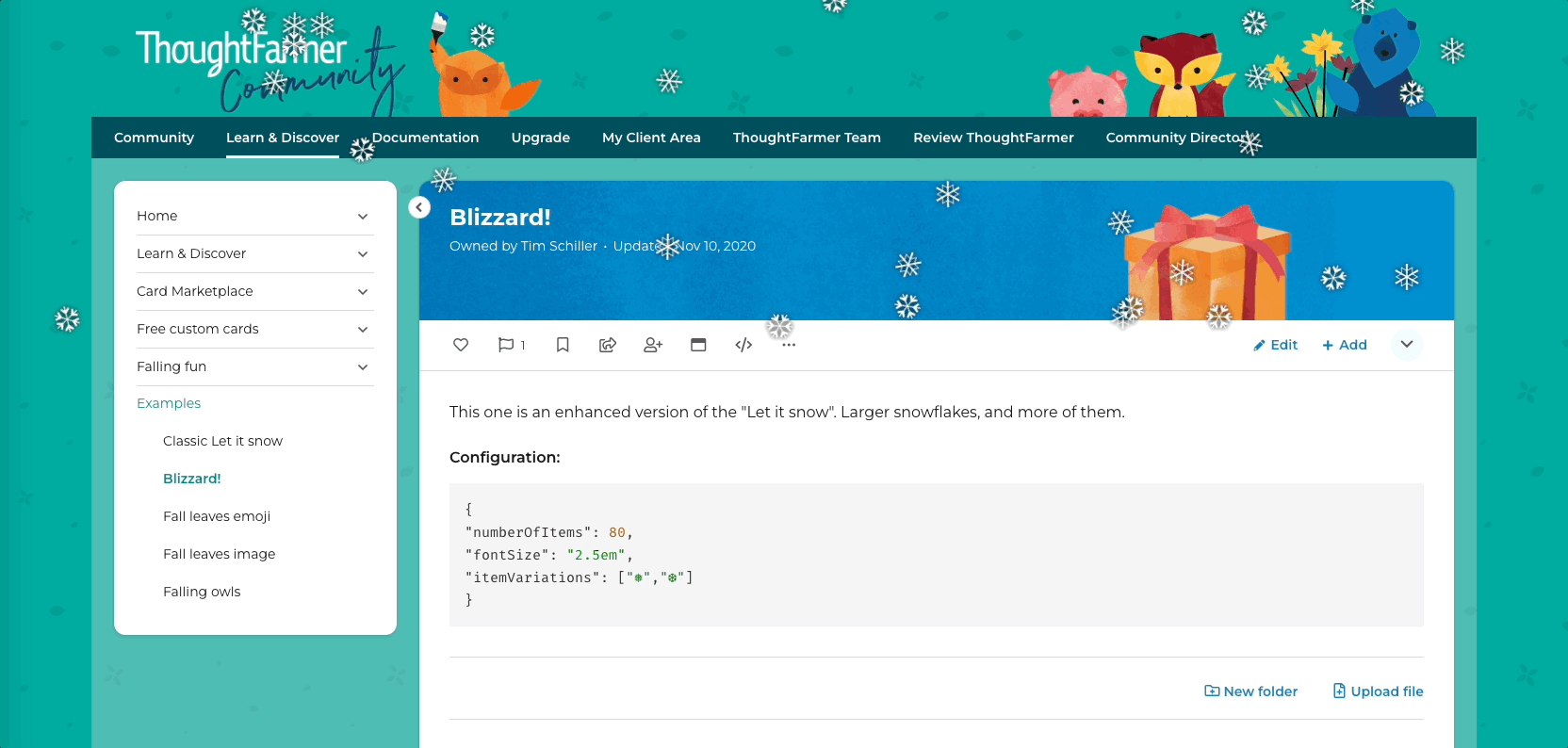1568x748 pixels.
Task: Expand the Free custom cards chevron
Action: [x=363, y=330]
